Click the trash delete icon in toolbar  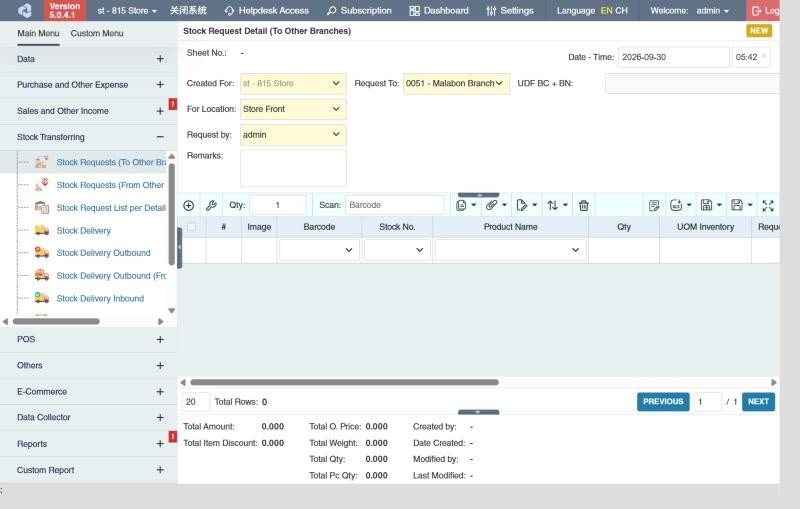(x=584, y=206)
